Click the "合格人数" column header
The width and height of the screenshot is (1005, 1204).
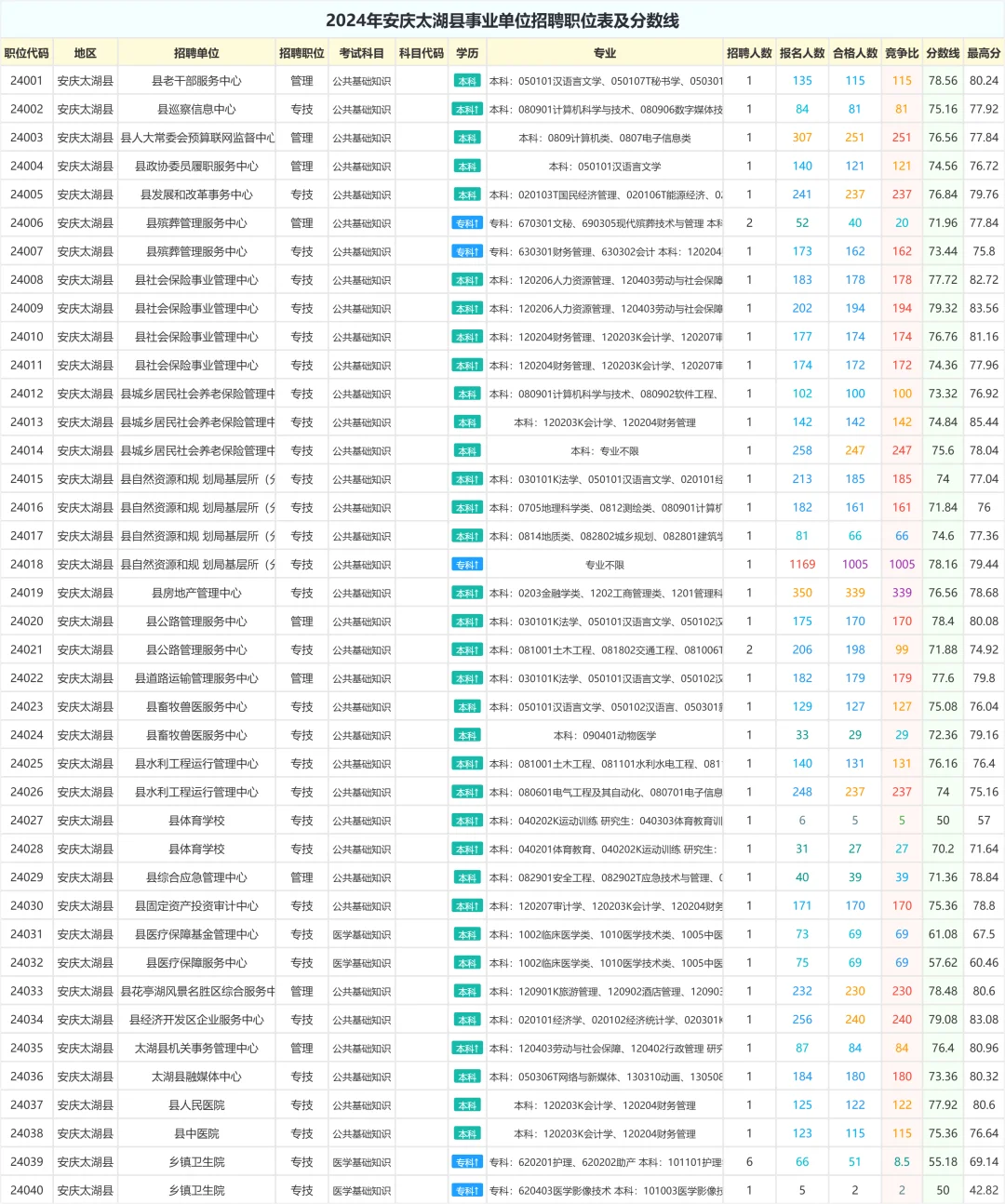click(855, 53)
